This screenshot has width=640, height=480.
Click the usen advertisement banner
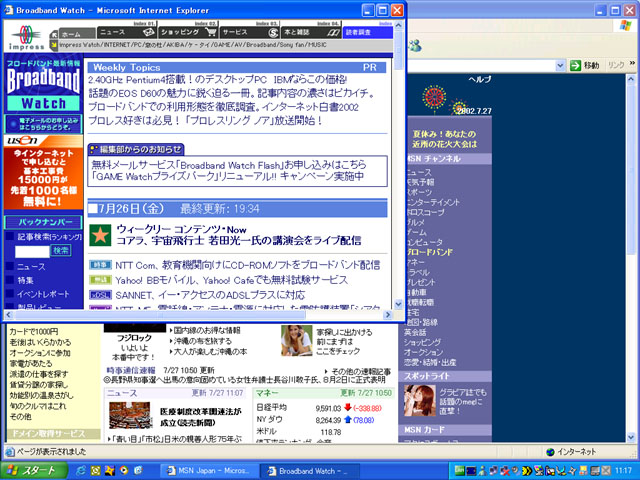tap(43, 172)
